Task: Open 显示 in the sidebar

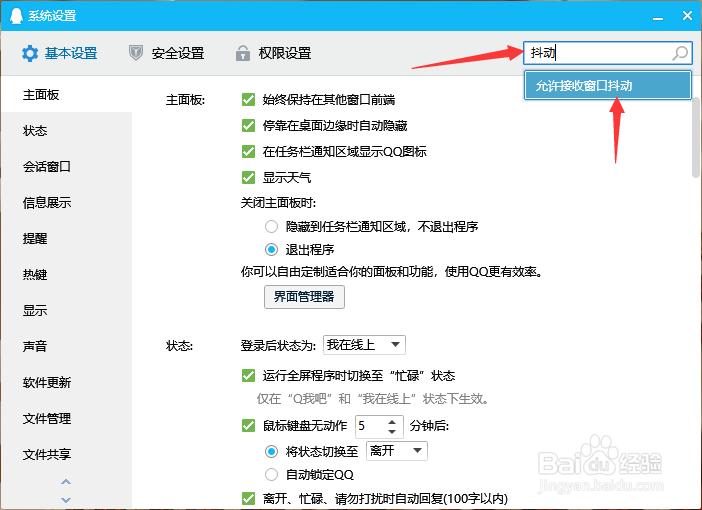Action: (x=66, y=310)
